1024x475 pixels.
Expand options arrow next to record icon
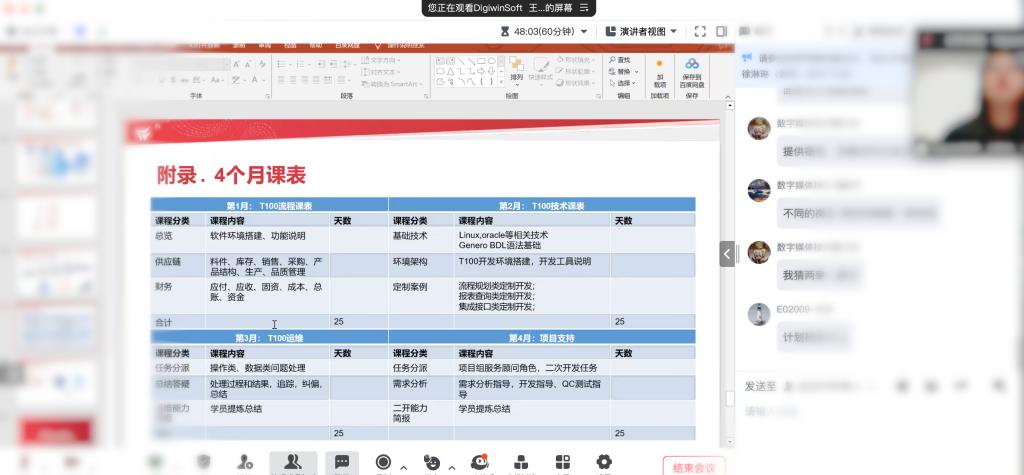pos(404,466)
